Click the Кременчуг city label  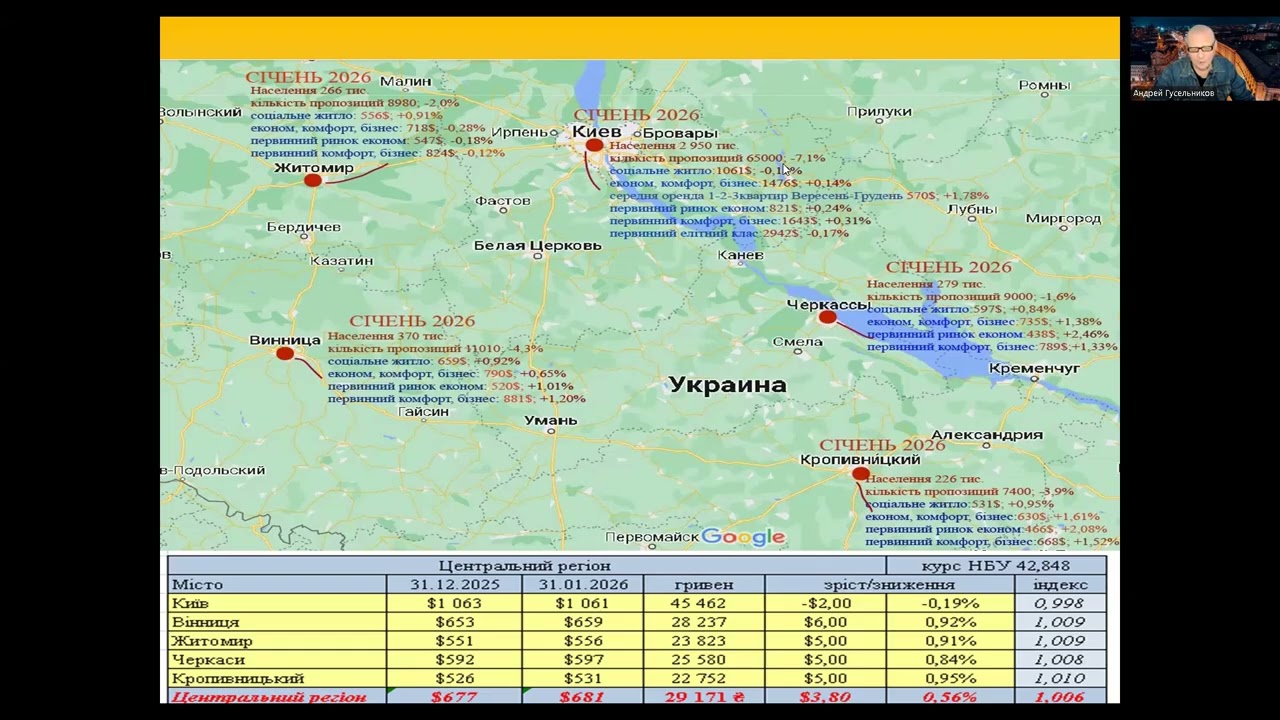(x=1034, y=368)
